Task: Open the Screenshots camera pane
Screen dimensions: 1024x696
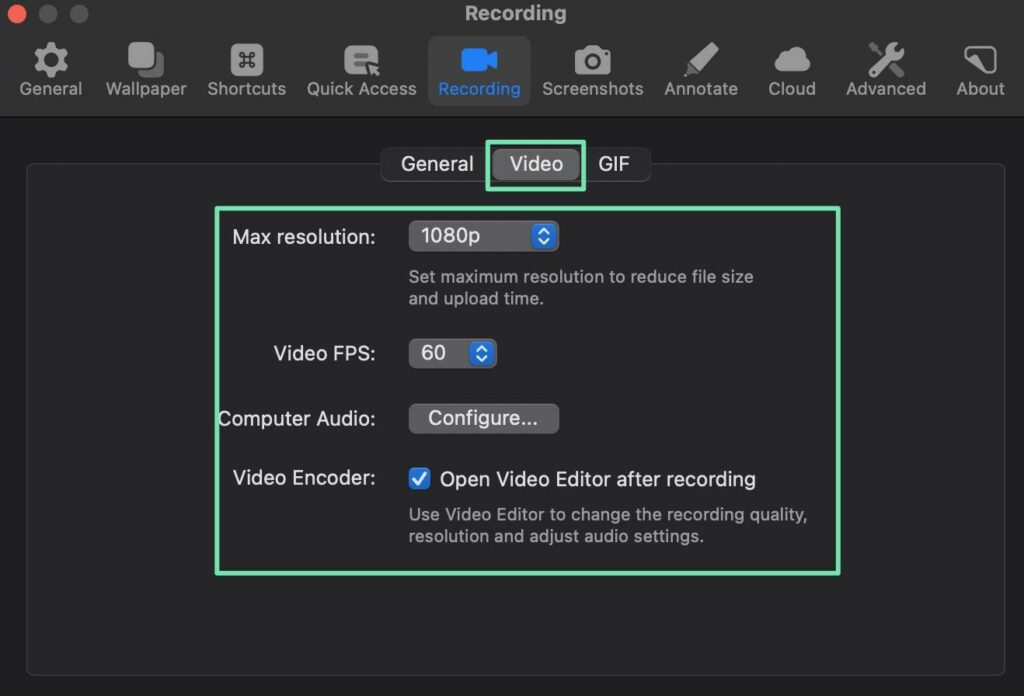Action: [592, 70]
